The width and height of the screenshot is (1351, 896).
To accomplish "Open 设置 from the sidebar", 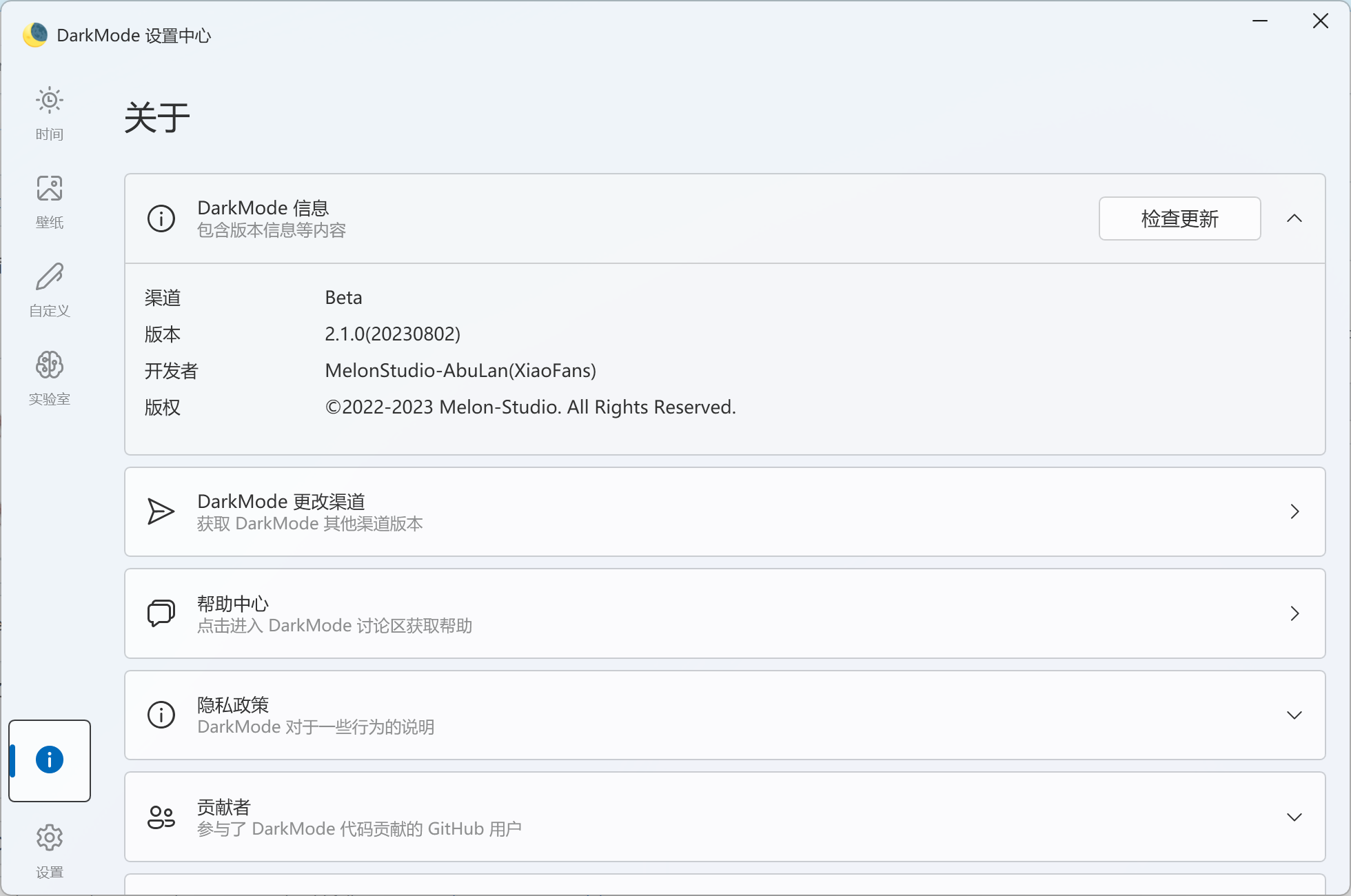I will click(49, 851).
